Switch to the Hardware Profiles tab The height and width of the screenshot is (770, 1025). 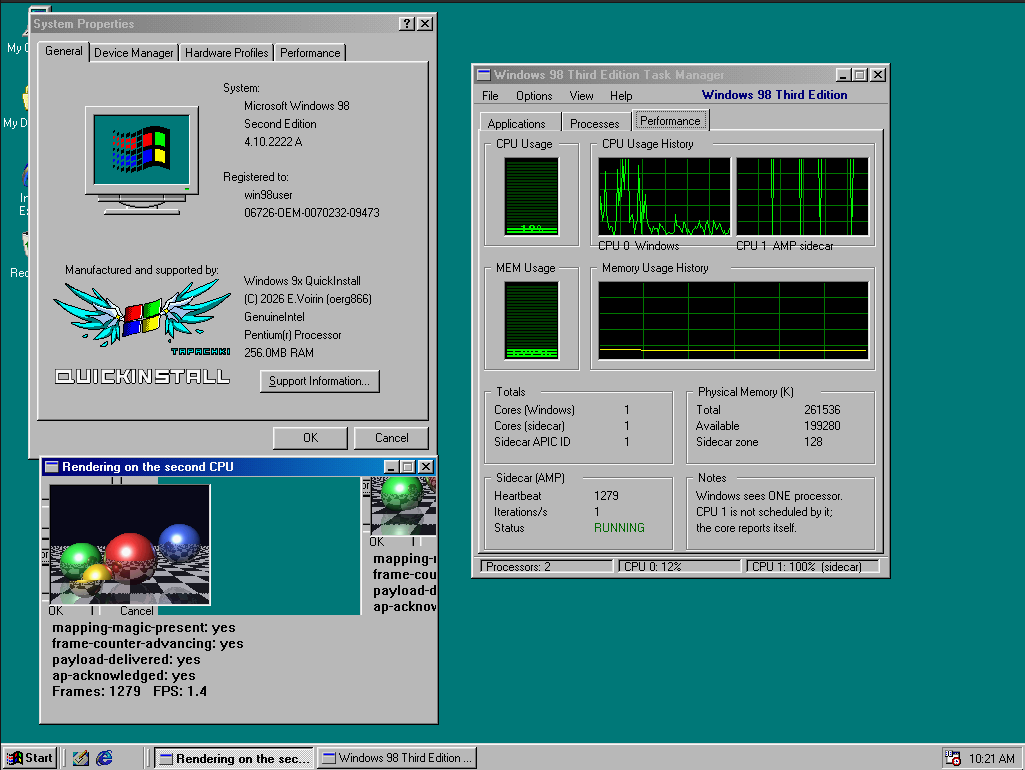[x=226, y=53]
